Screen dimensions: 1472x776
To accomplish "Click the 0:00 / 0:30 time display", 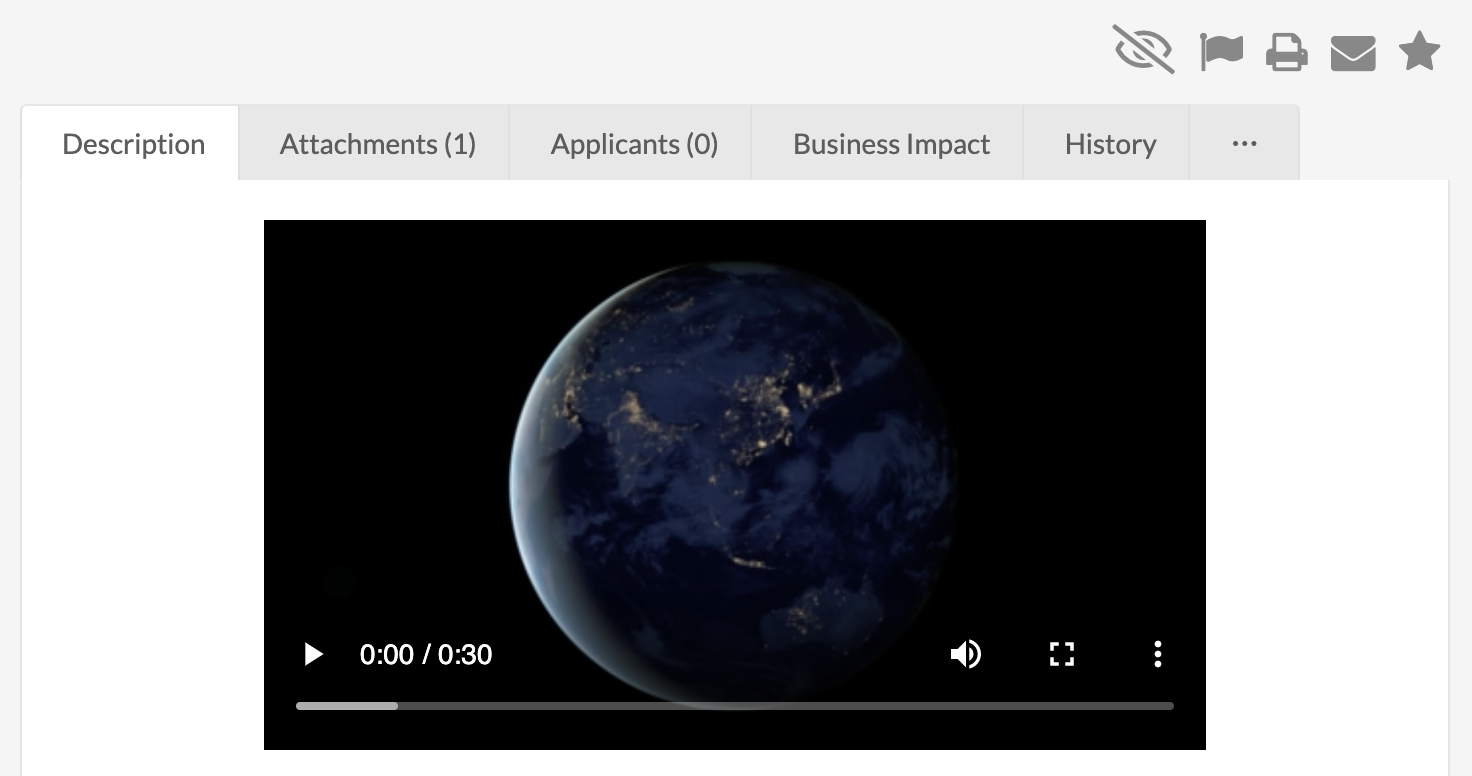I will point(426,655).
